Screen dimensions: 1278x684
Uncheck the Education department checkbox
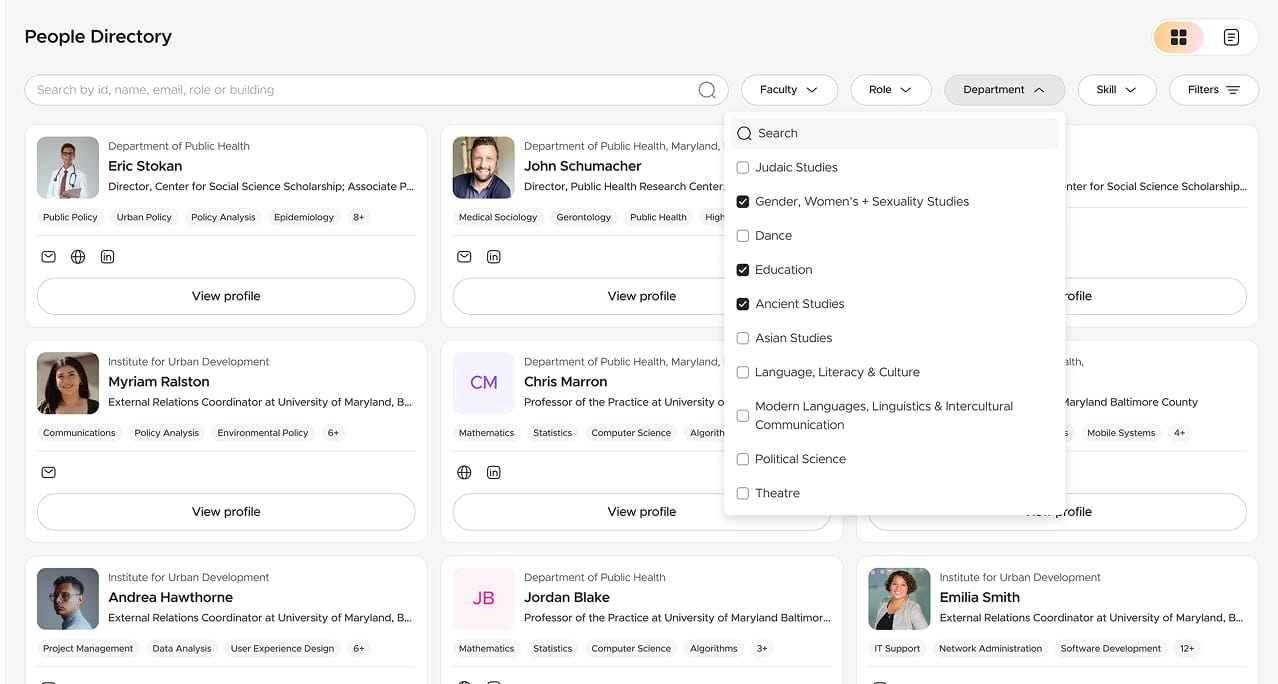pyautogui.click(x=743, y=270)
